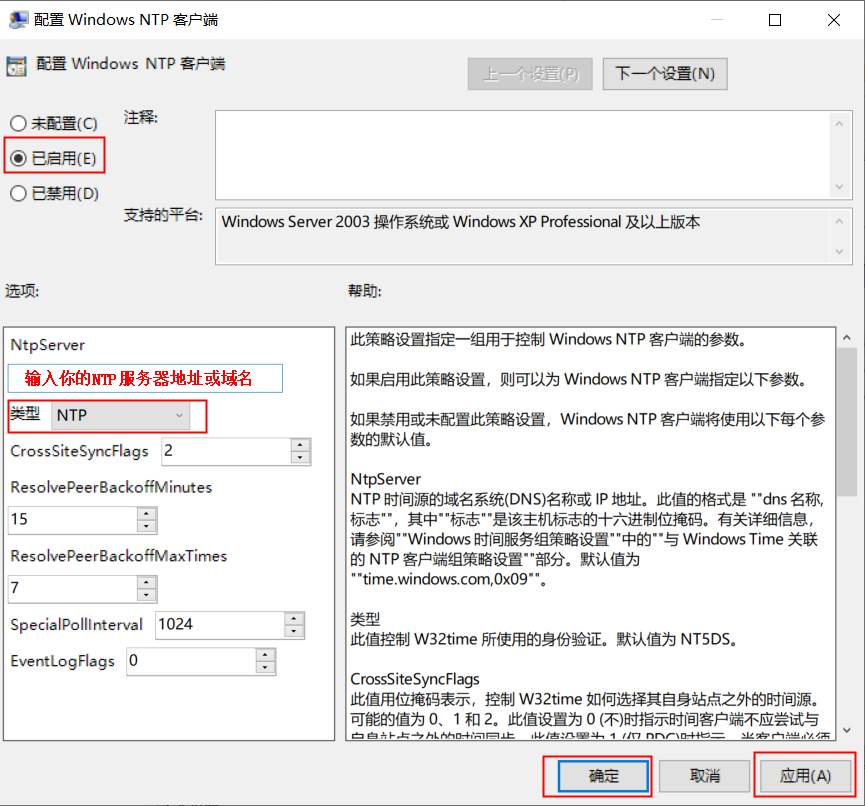Increment the ResolvePeerBackoffMaxTimes value

coord(148,583)
